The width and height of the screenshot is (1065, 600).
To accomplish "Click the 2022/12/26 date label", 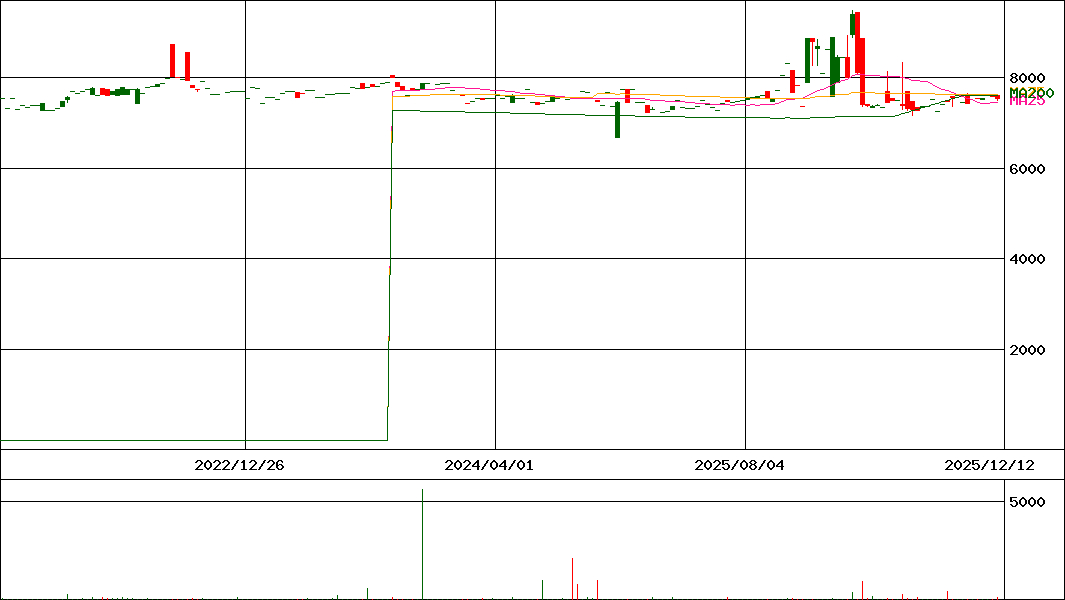I will click(233, 465).
